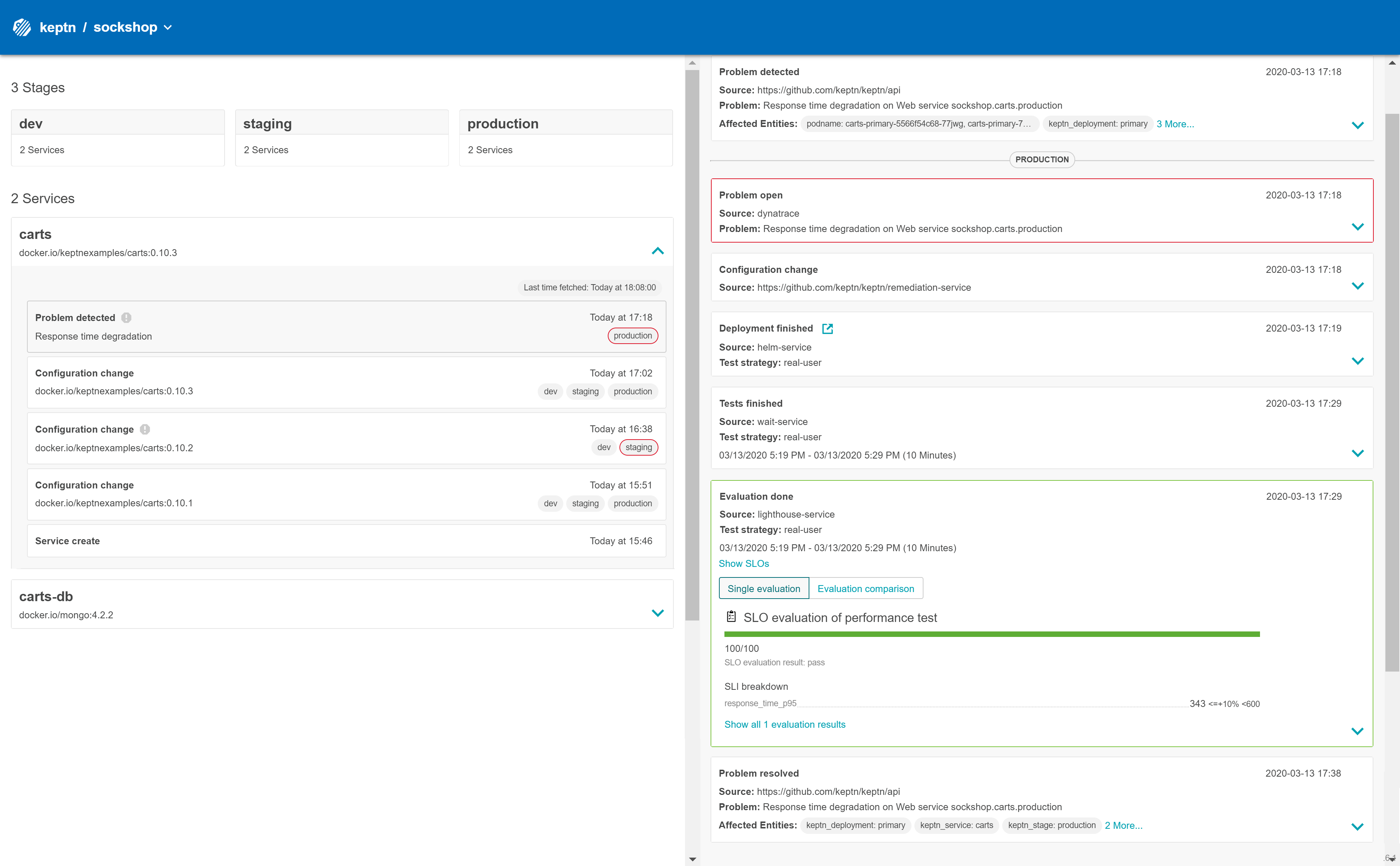Select Configuration change carts:0.10.3 entry
The width and height of the screenshot is (1400, 866).
(346, 382)
